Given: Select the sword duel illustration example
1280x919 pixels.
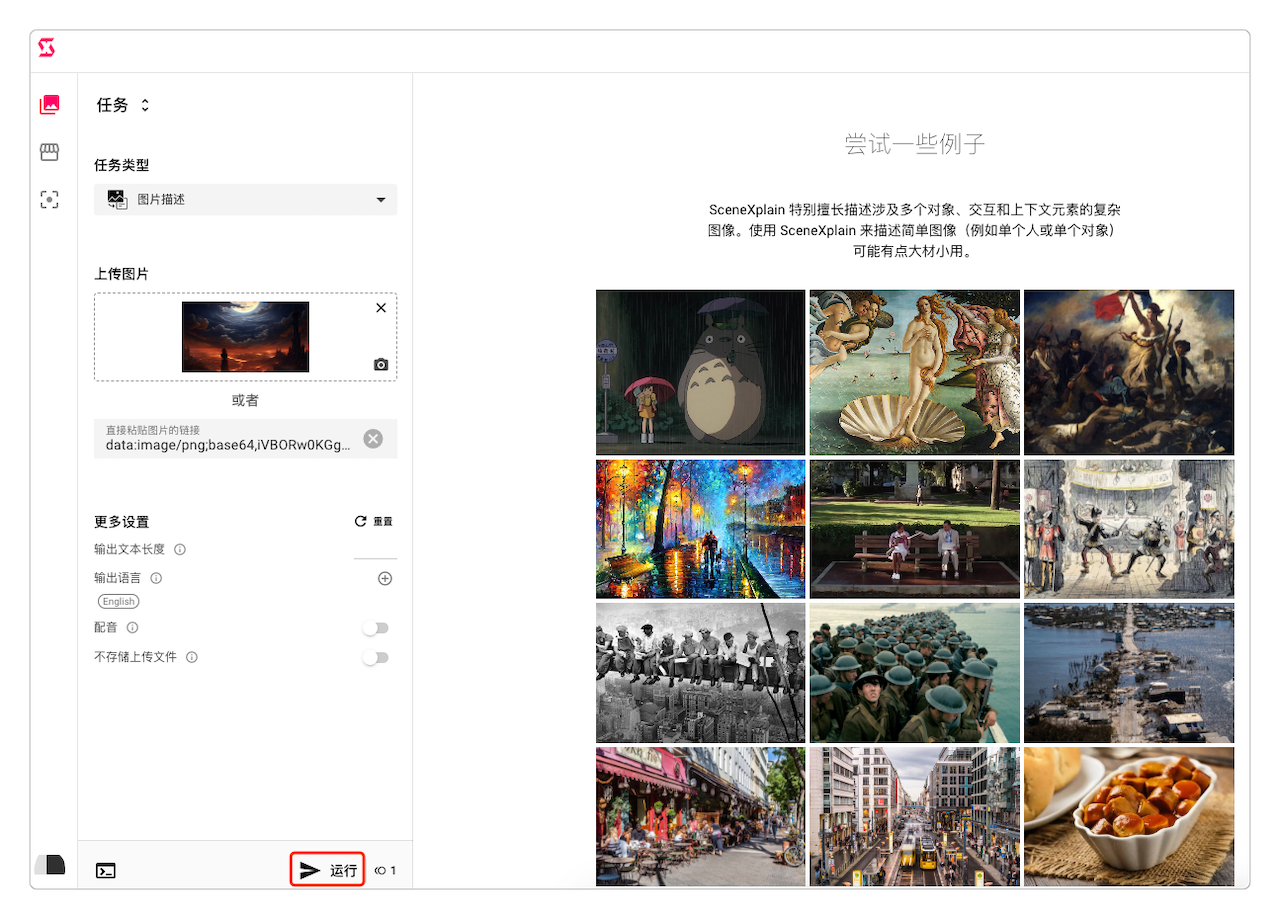Looking at the screenshot, I should pos(1129,529).
